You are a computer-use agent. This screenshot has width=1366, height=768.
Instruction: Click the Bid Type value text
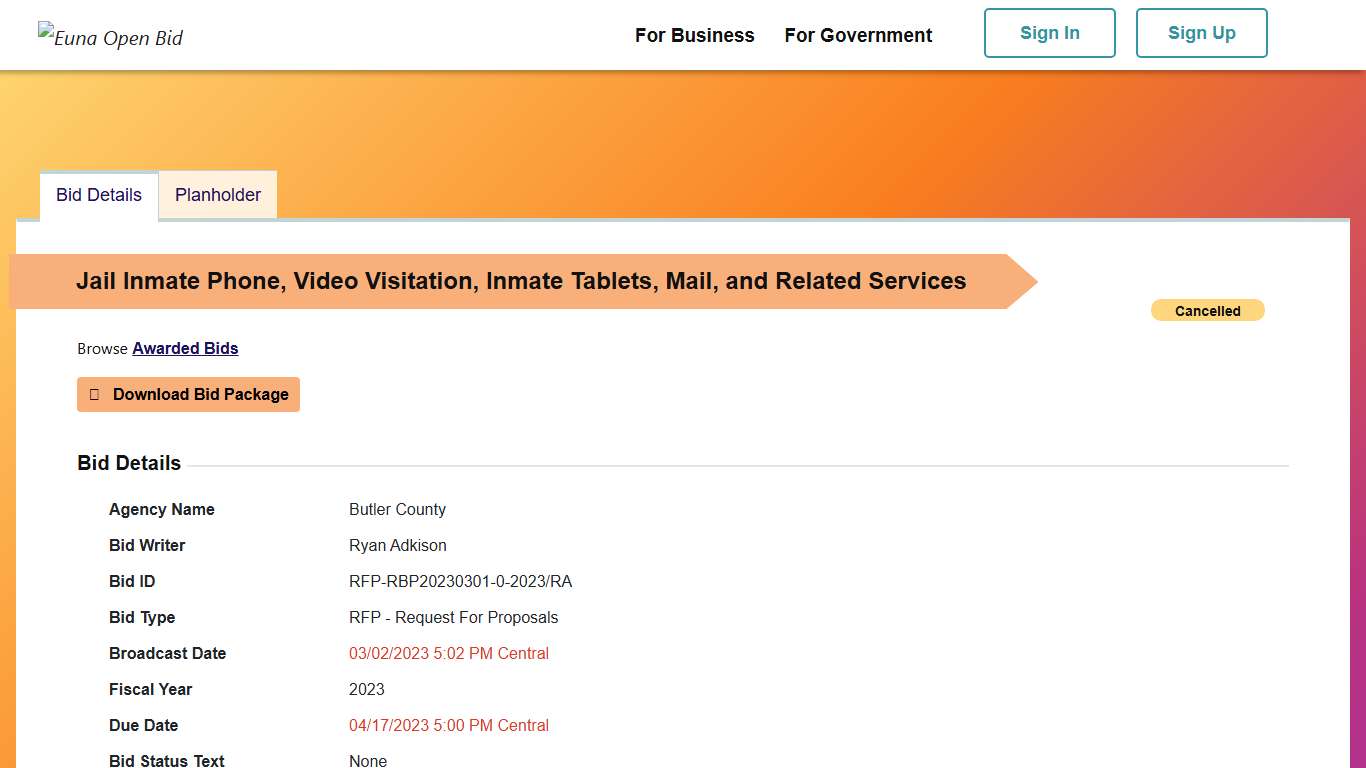(x=453, y=617)
